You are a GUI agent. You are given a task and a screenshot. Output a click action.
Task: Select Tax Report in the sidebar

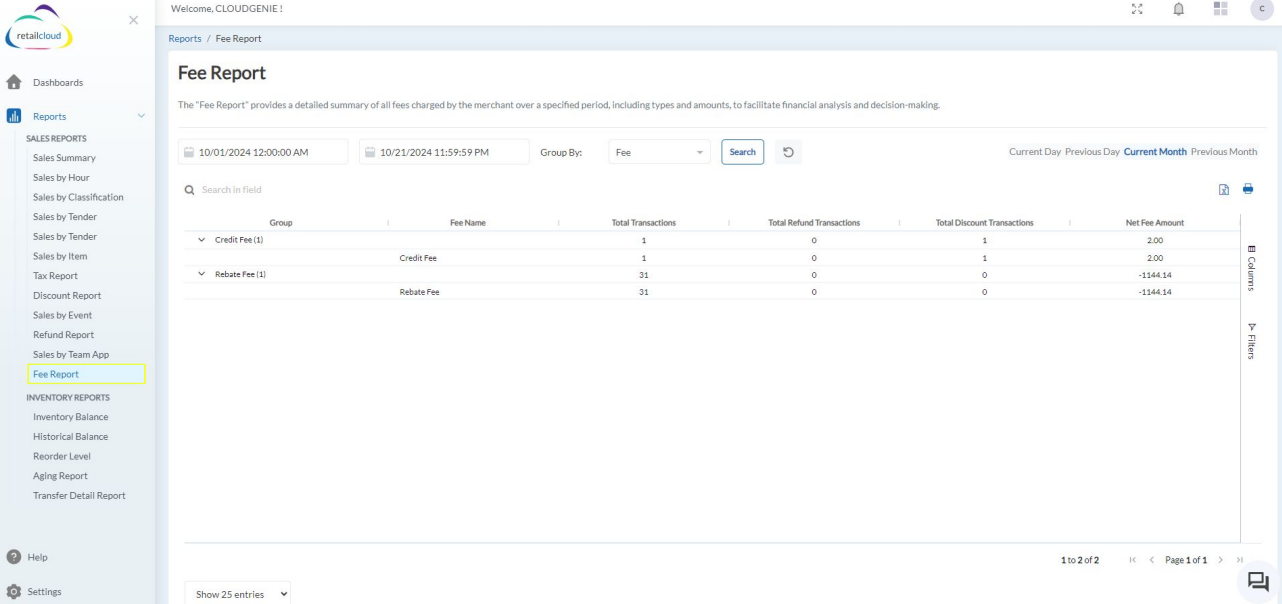point(55,275)
